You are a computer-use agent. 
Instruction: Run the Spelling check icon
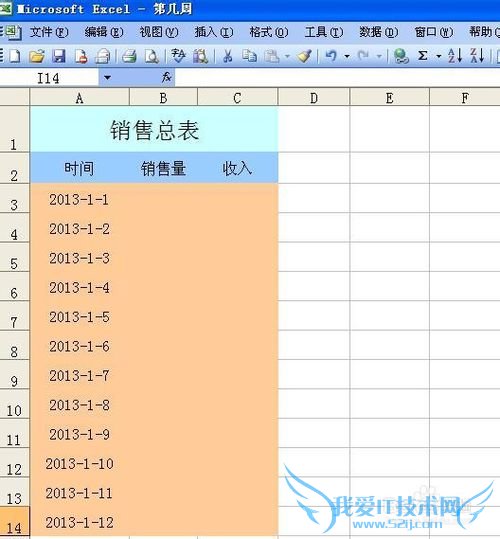tap(178, 56)
